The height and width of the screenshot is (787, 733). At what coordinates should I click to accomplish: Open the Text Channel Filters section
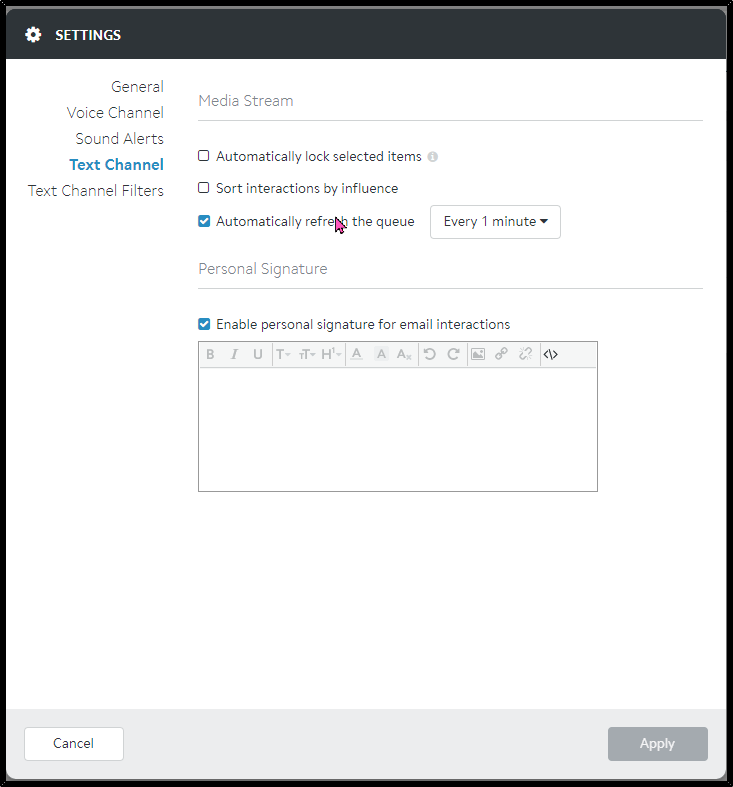95,191
